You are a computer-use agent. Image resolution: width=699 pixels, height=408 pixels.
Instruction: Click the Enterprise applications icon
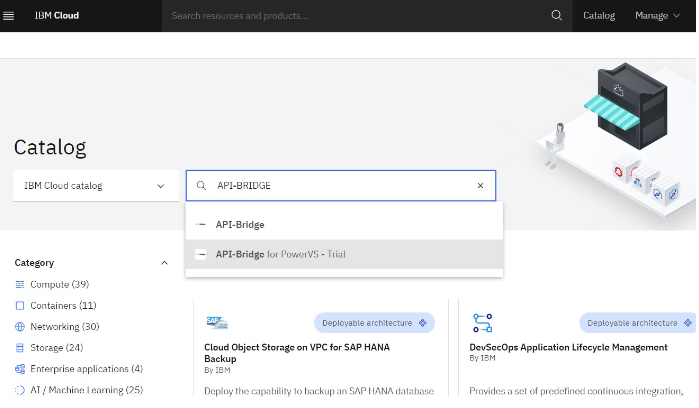pyautogui.click(x=20, y=369)
